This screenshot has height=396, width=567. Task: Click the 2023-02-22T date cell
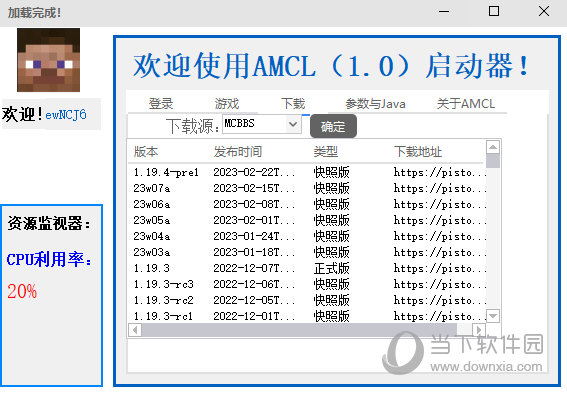pos(253,173)
